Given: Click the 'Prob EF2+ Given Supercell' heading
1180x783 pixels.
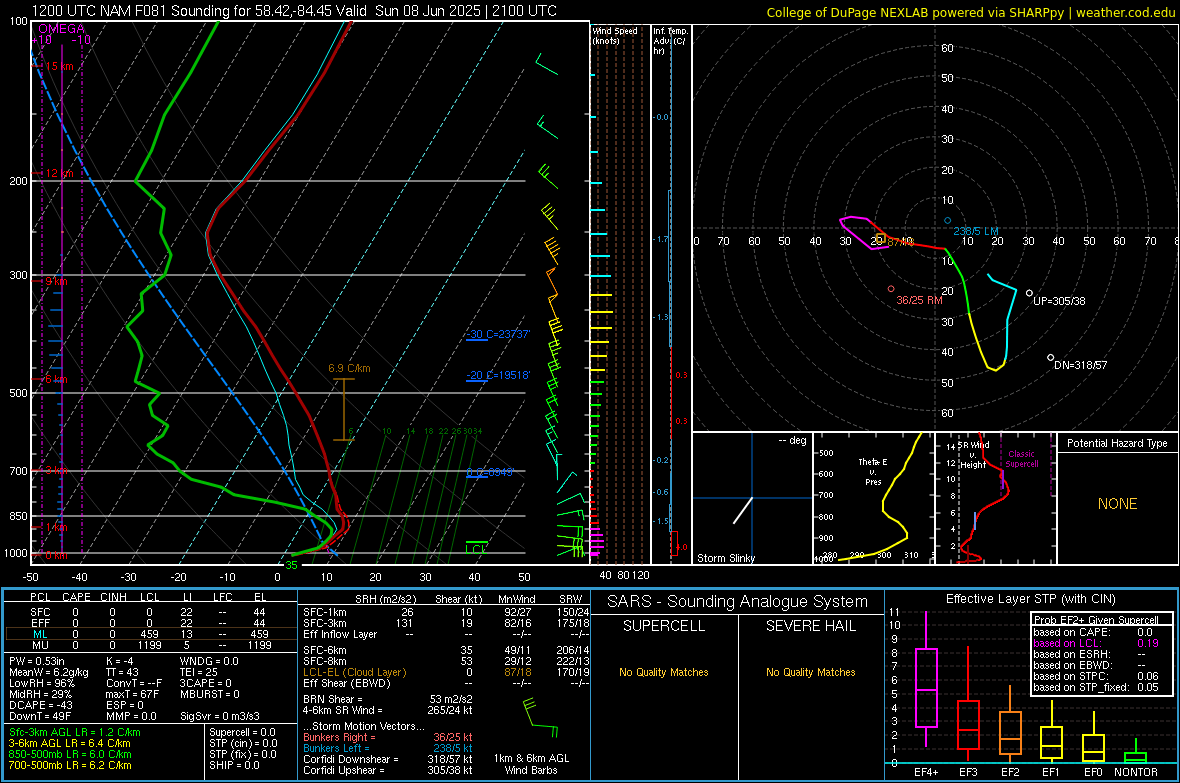Looking at the screenshot, I should (x=1097, y=620).
